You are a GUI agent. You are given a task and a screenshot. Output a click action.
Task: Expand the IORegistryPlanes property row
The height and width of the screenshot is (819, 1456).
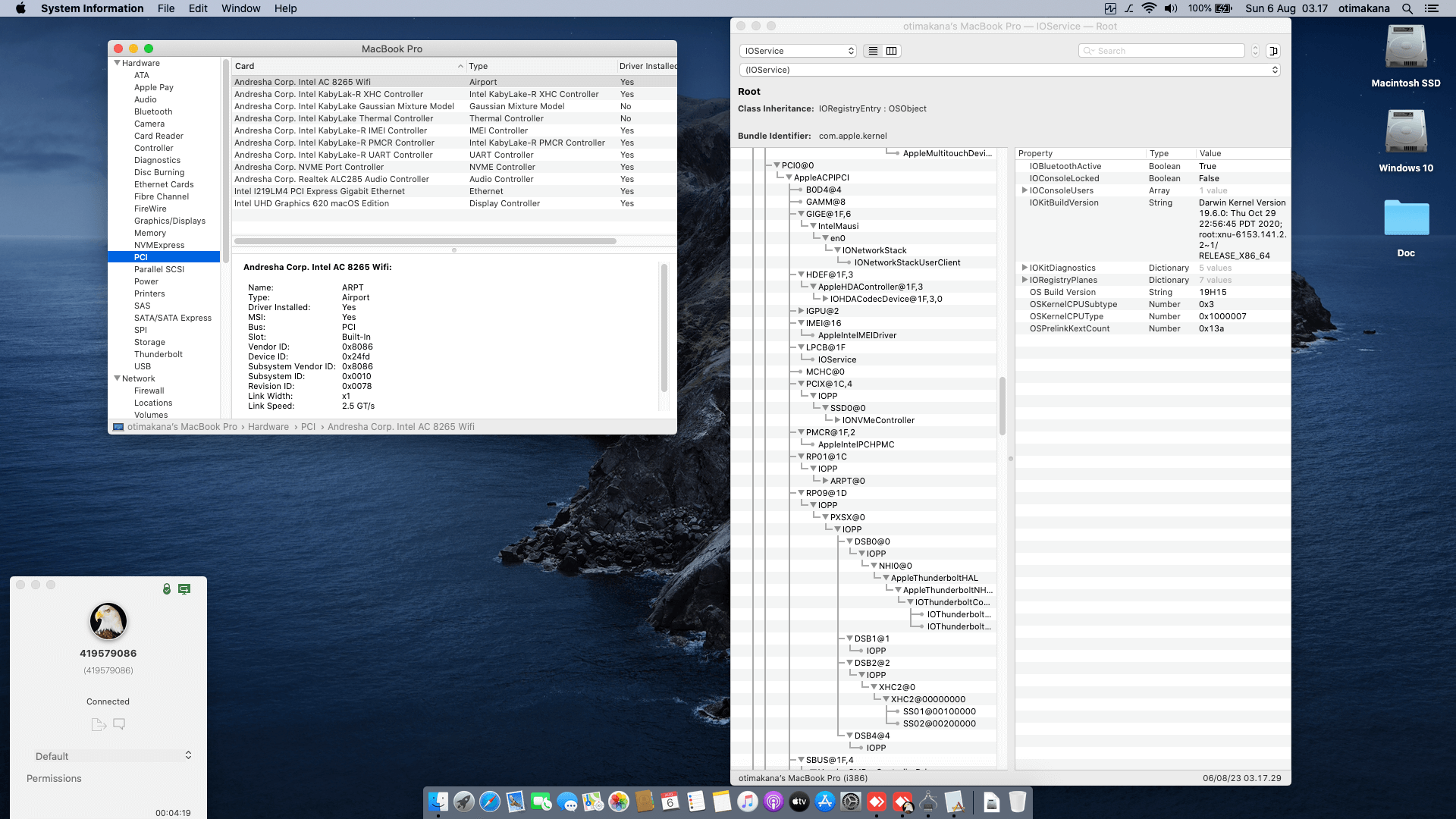[x=1025, y=280]
